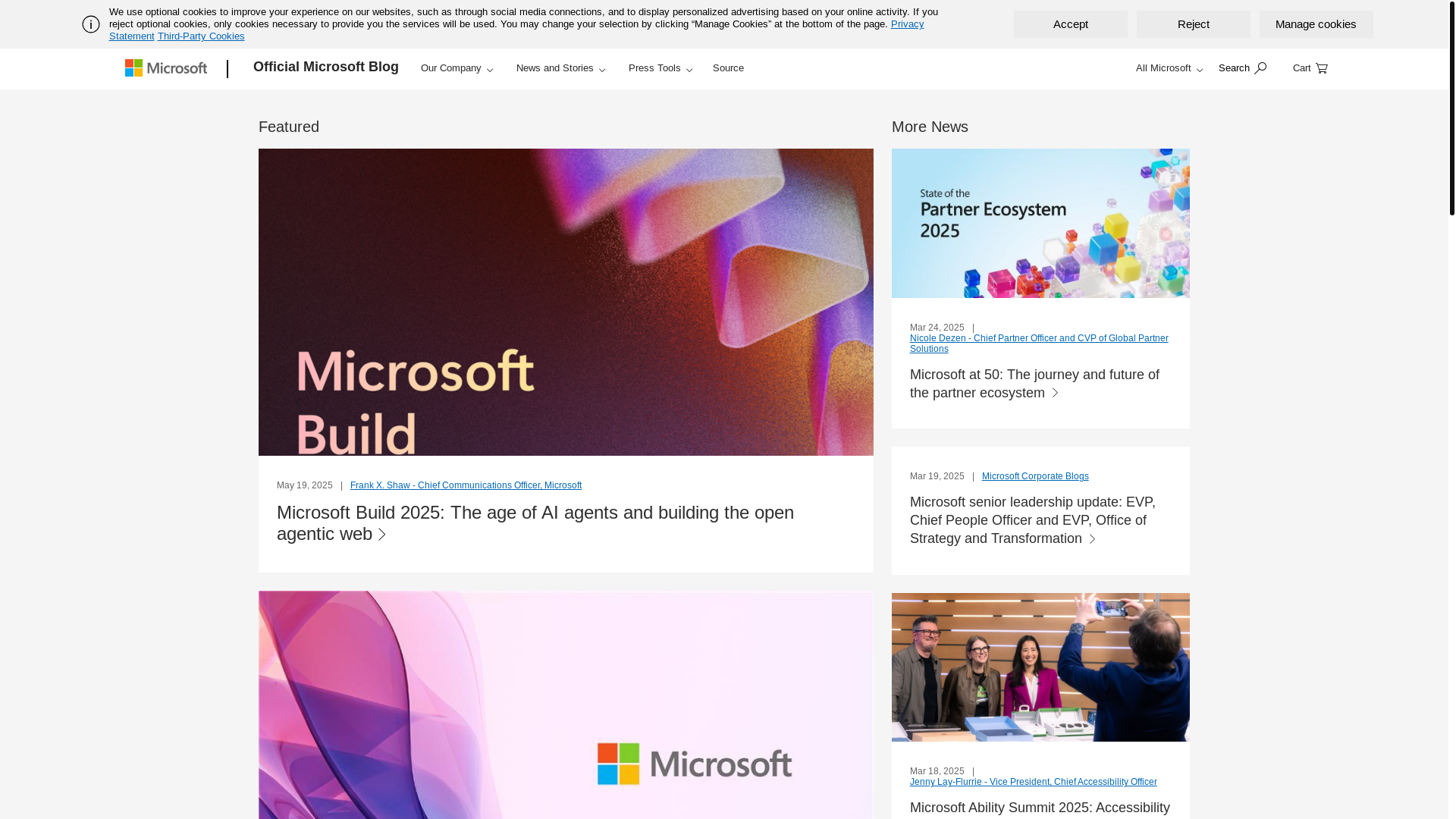Viewport: 1456px width, 819px height.
Task: Reject optional cookies
Action: (1193, 24)
